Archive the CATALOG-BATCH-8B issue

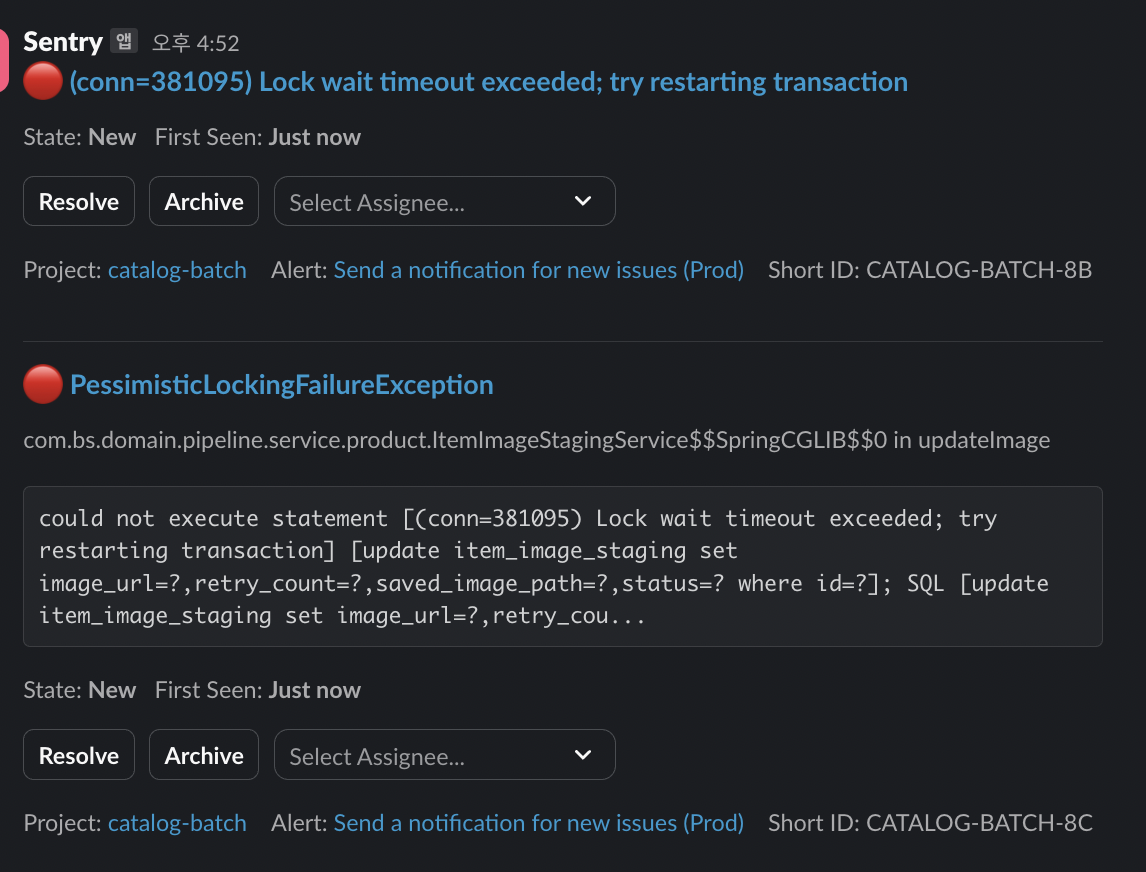[204, 201]
